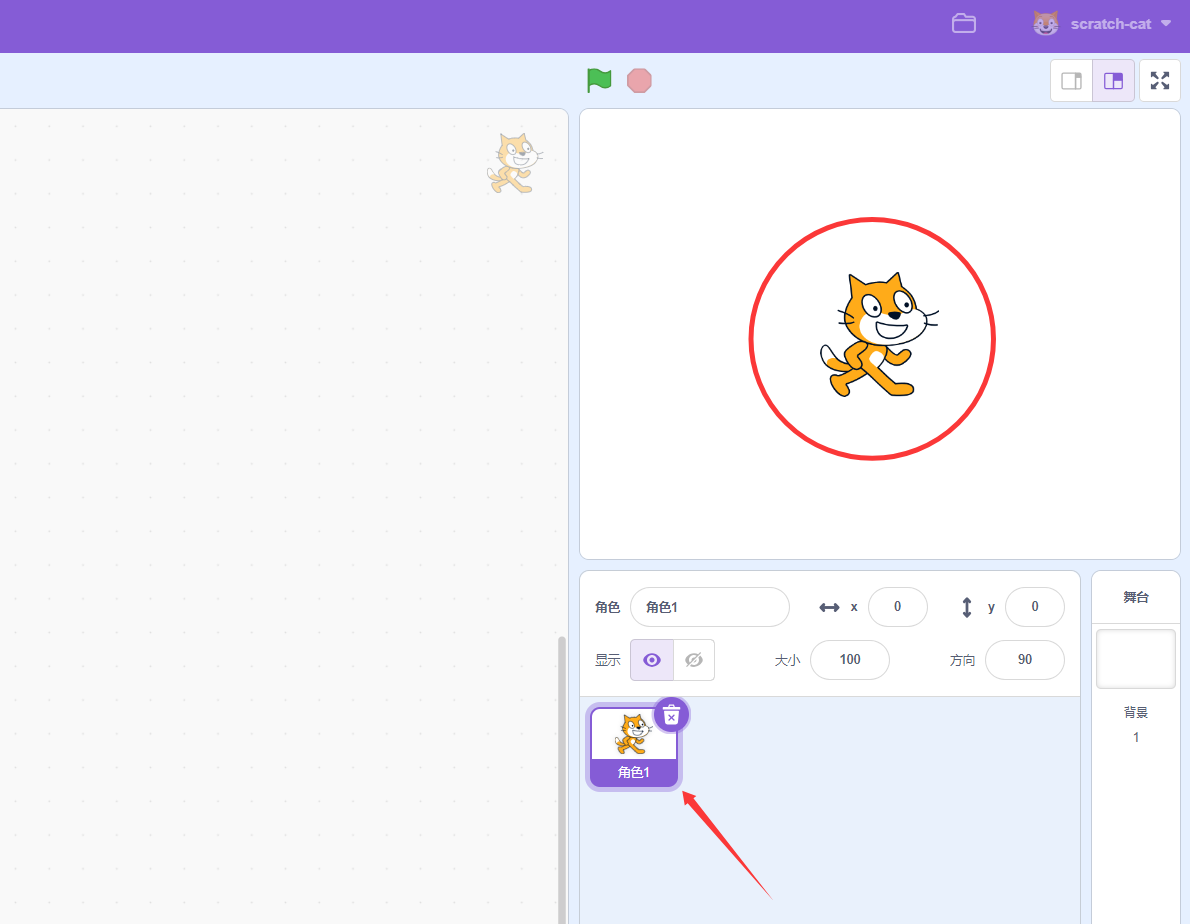Screen dimensions: 1190x924
Task: Click the white backdrop thumbnail under 舞台
Action: point(1135,658)
